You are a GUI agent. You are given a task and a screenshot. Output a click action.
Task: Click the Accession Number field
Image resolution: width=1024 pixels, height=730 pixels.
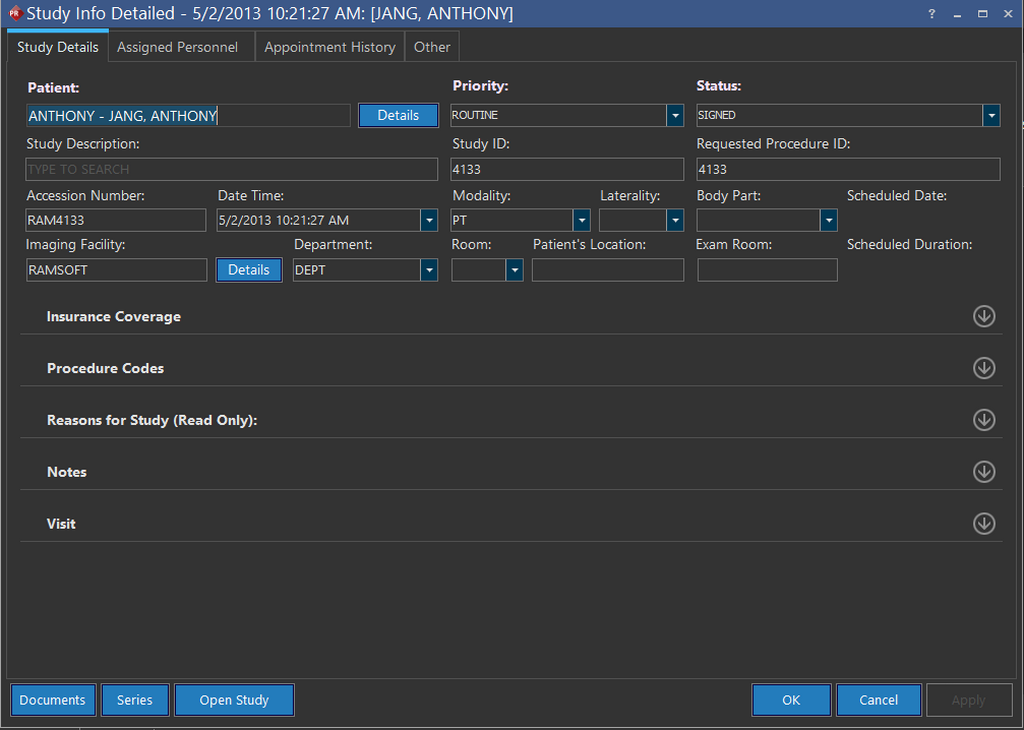tap(116, 220)
